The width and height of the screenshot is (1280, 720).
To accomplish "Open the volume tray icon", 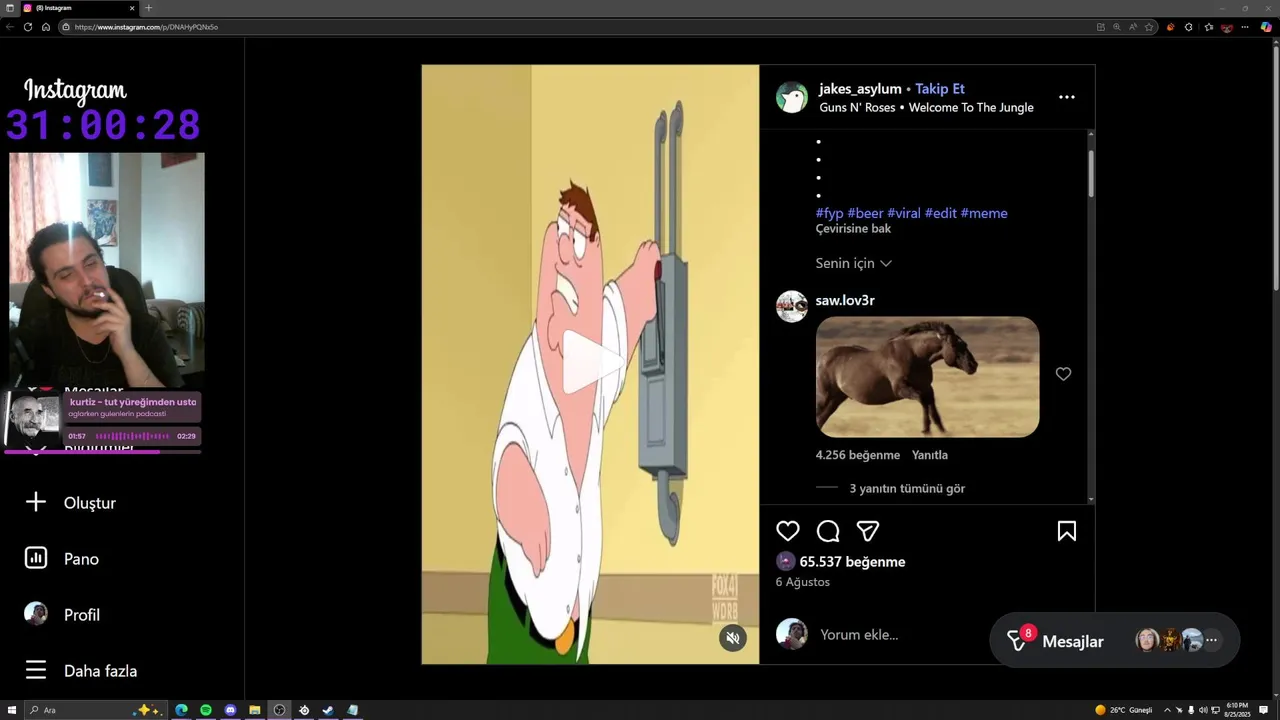I will (1203, 710).
